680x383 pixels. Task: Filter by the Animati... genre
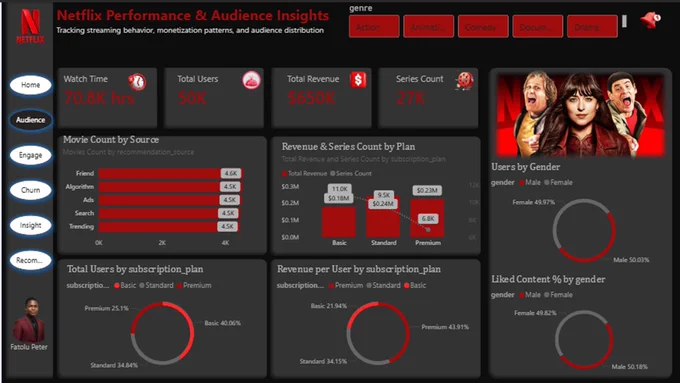point(428,27)
